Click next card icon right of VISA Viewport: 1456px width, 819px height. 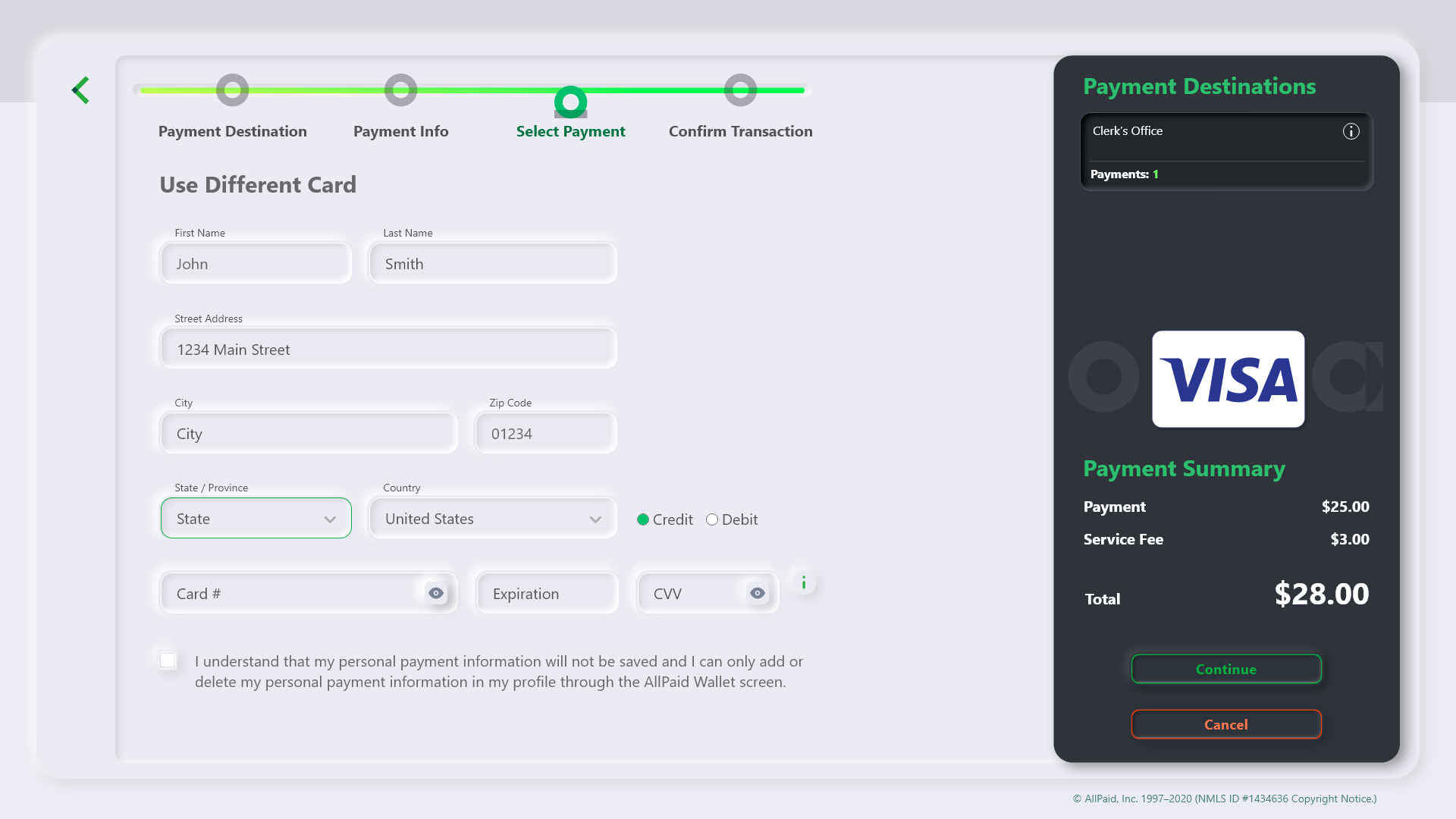point(1348,376)
